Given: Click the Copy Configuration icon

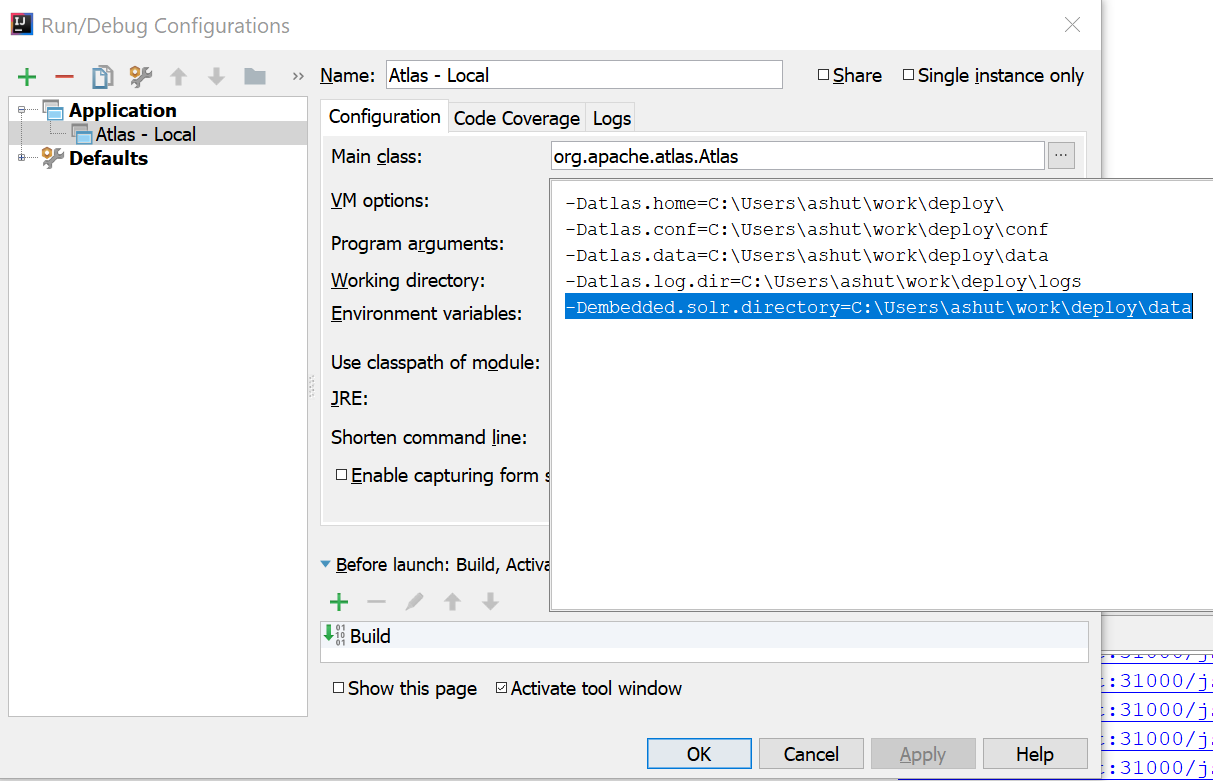Looking at the screenshot, I should pyautogui.click(x=102, y=77).
